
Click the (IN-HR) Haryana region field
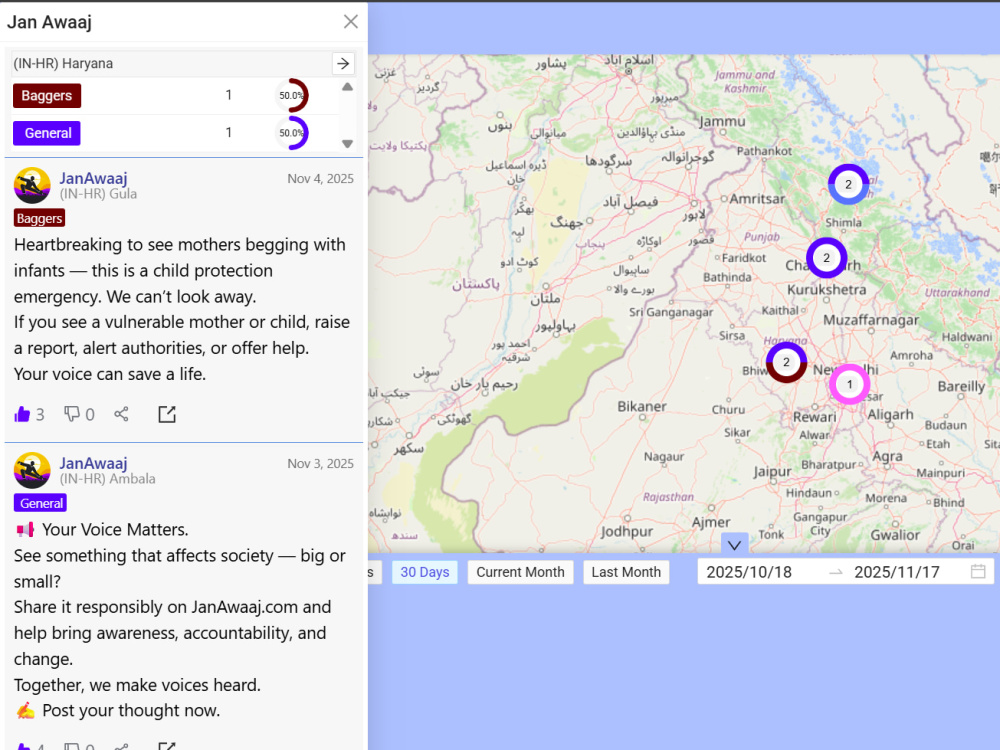pyautogui.click(x=171, y=63)
